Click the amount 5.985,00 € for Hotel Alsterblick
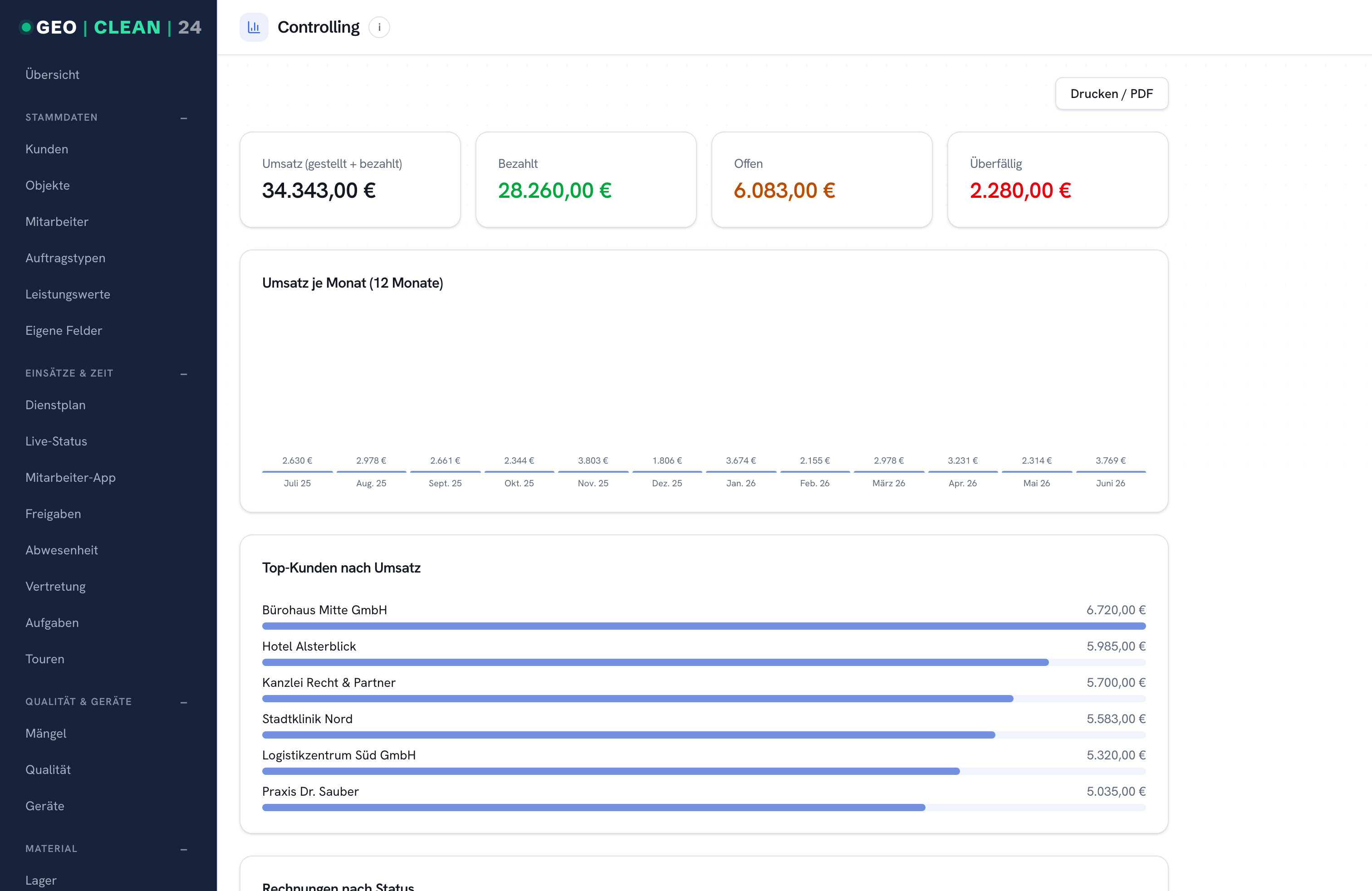This screenshot has width=1372, height=891. point(1116,646)
